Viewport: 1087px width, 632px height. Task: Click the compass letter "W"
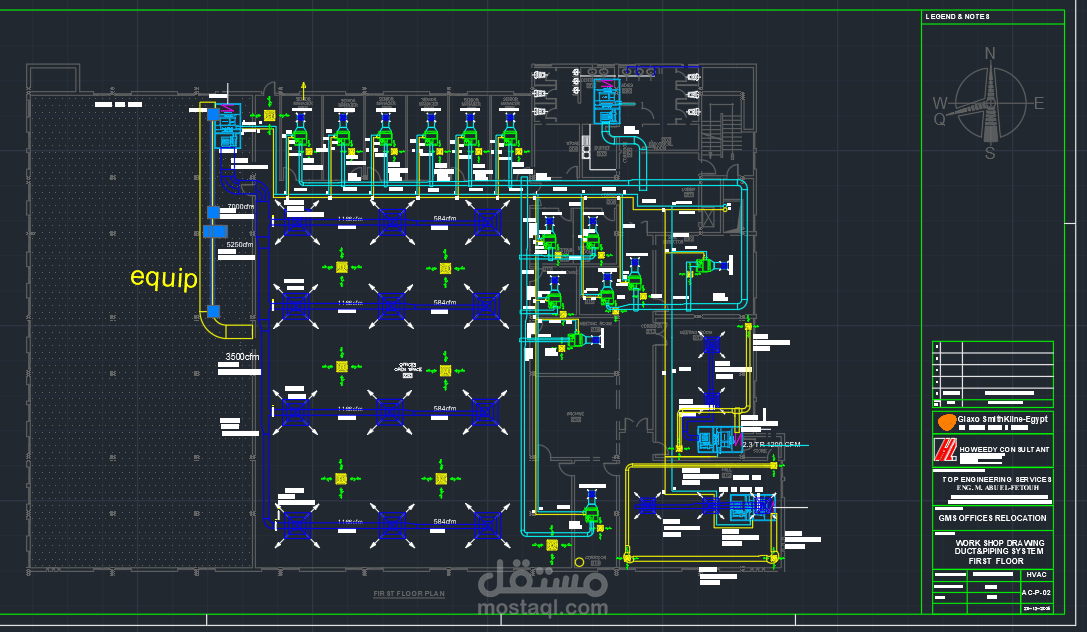pos(939,103)
